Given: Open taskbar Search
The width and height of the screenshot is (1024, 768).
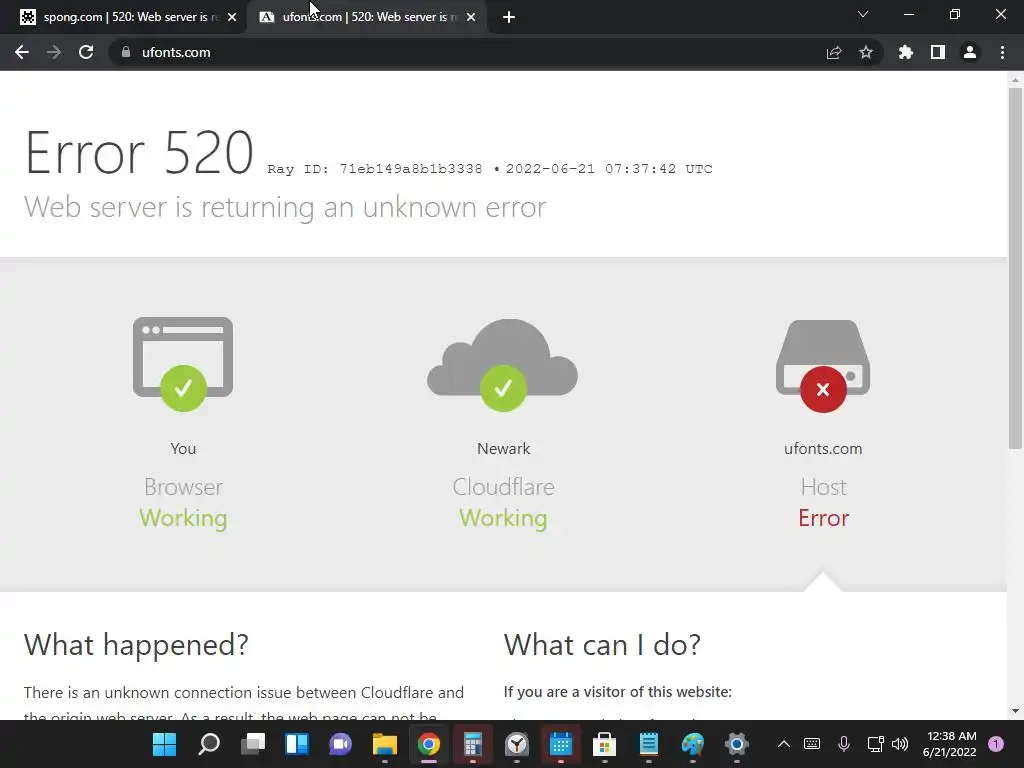Looking at the screenshot, I should [208, 744].
